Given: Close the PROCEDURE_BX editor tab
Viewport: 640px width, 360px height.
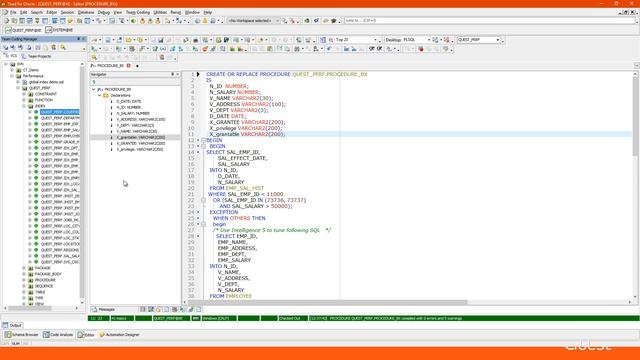Looking at the screenshot, I should (129, 66).
